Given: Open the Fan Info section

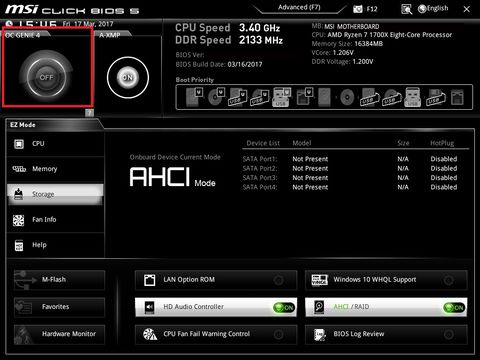Looking at the screenshot, I should 56,220.
